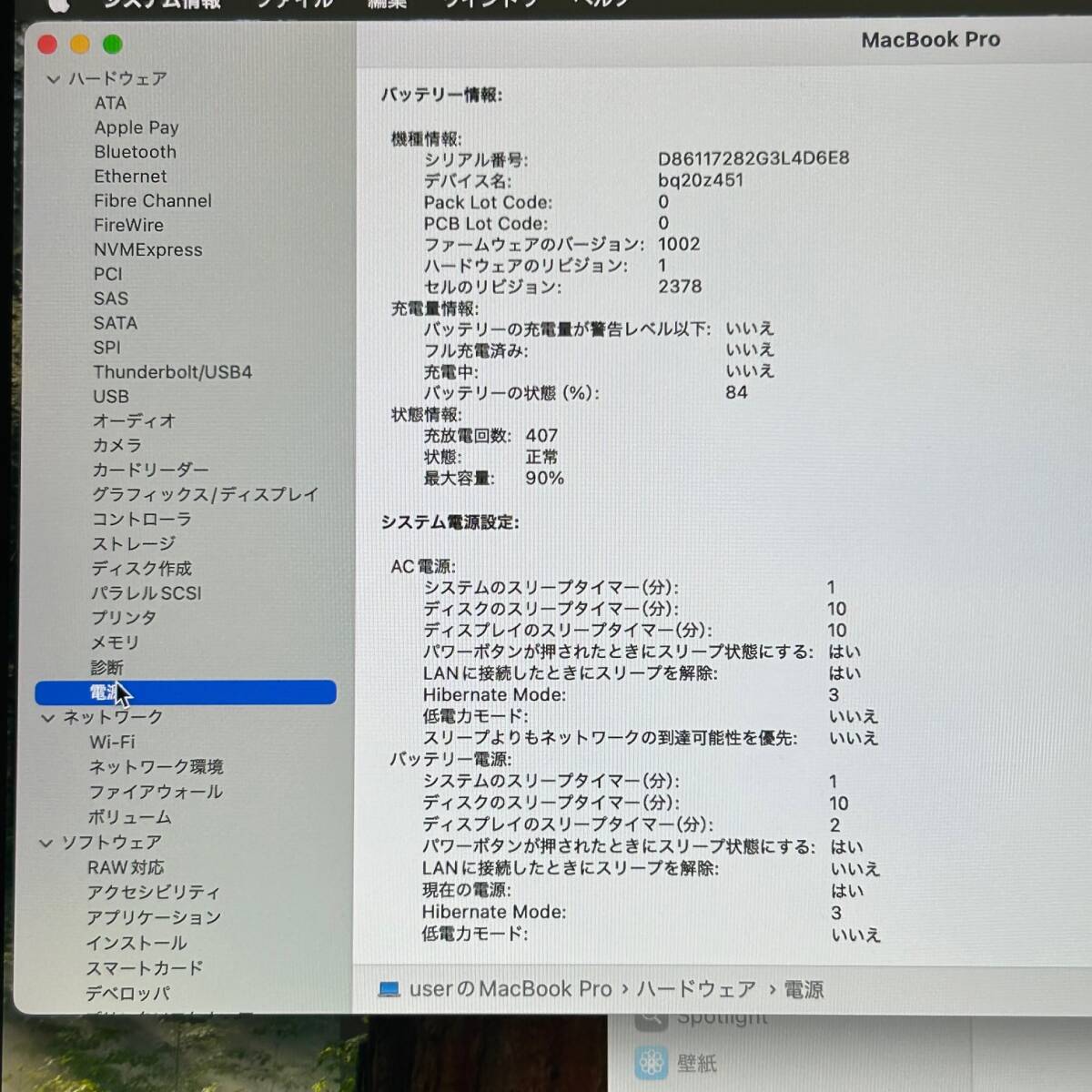The image size is (1092, 1092).
Task: Open the Apple menu
Action: tap(56, 7)
